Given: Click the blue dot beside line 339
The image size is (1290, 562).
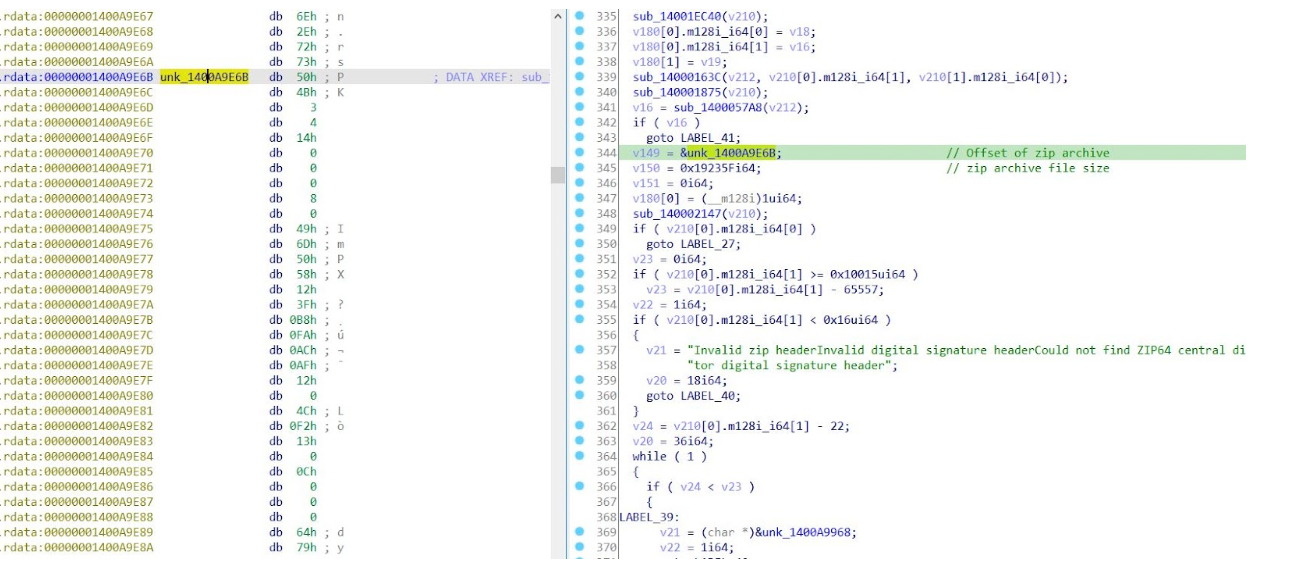Looking at the screenshot, I should 580,77.
